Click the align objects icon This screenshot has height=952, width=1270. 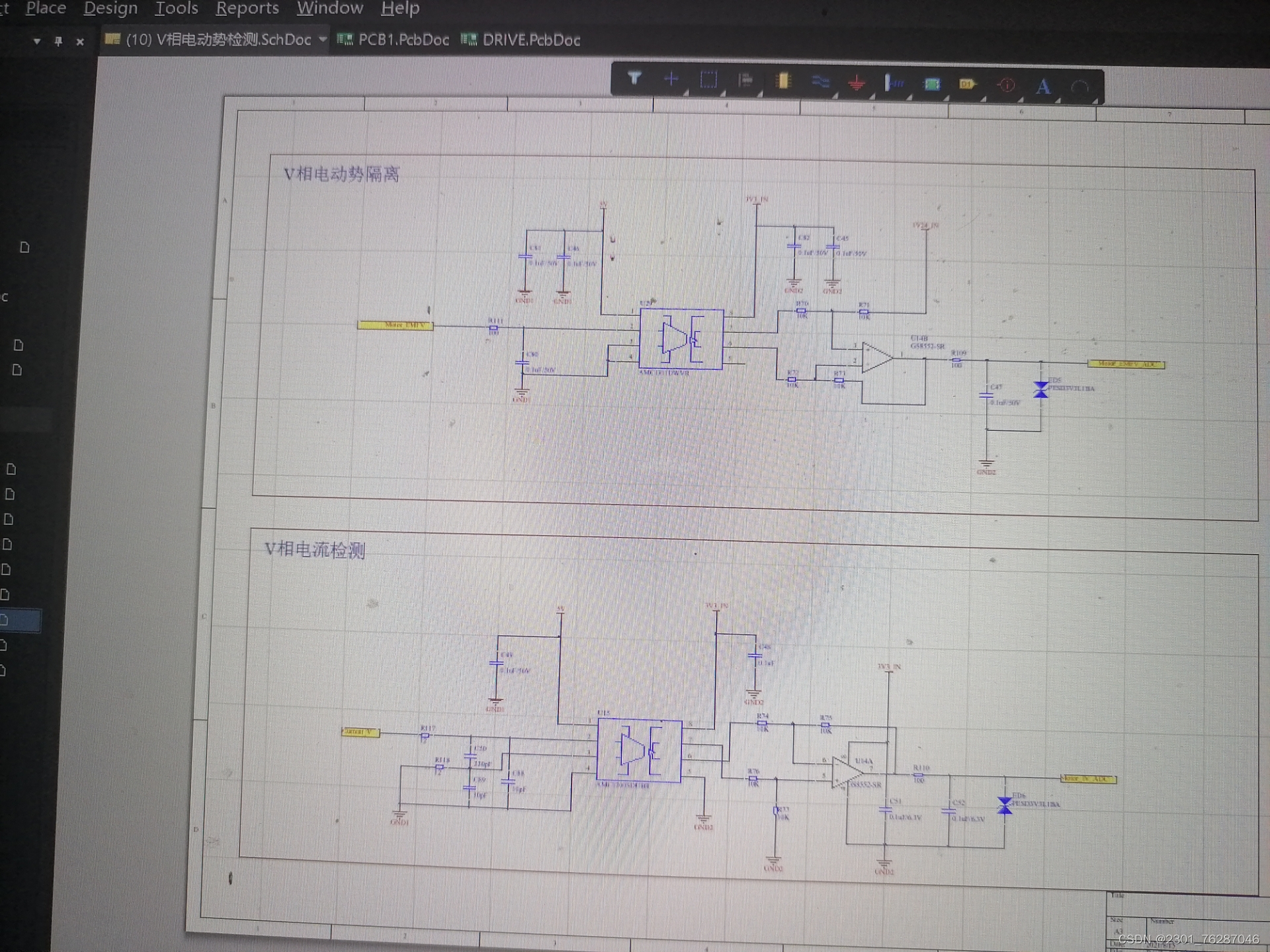(x=745, y=81)
